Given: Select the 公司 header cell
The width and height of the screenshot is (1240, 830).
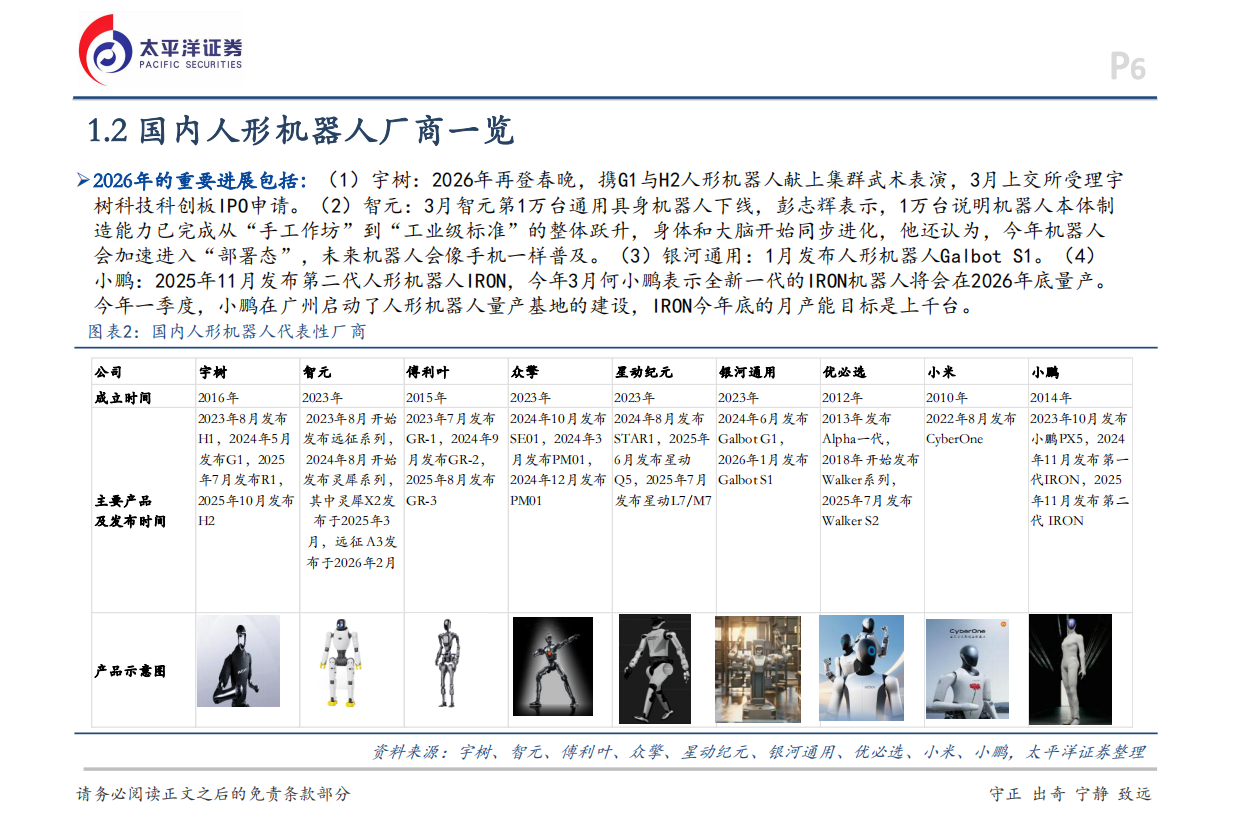Looking at the screenshot, I should 110,369.
